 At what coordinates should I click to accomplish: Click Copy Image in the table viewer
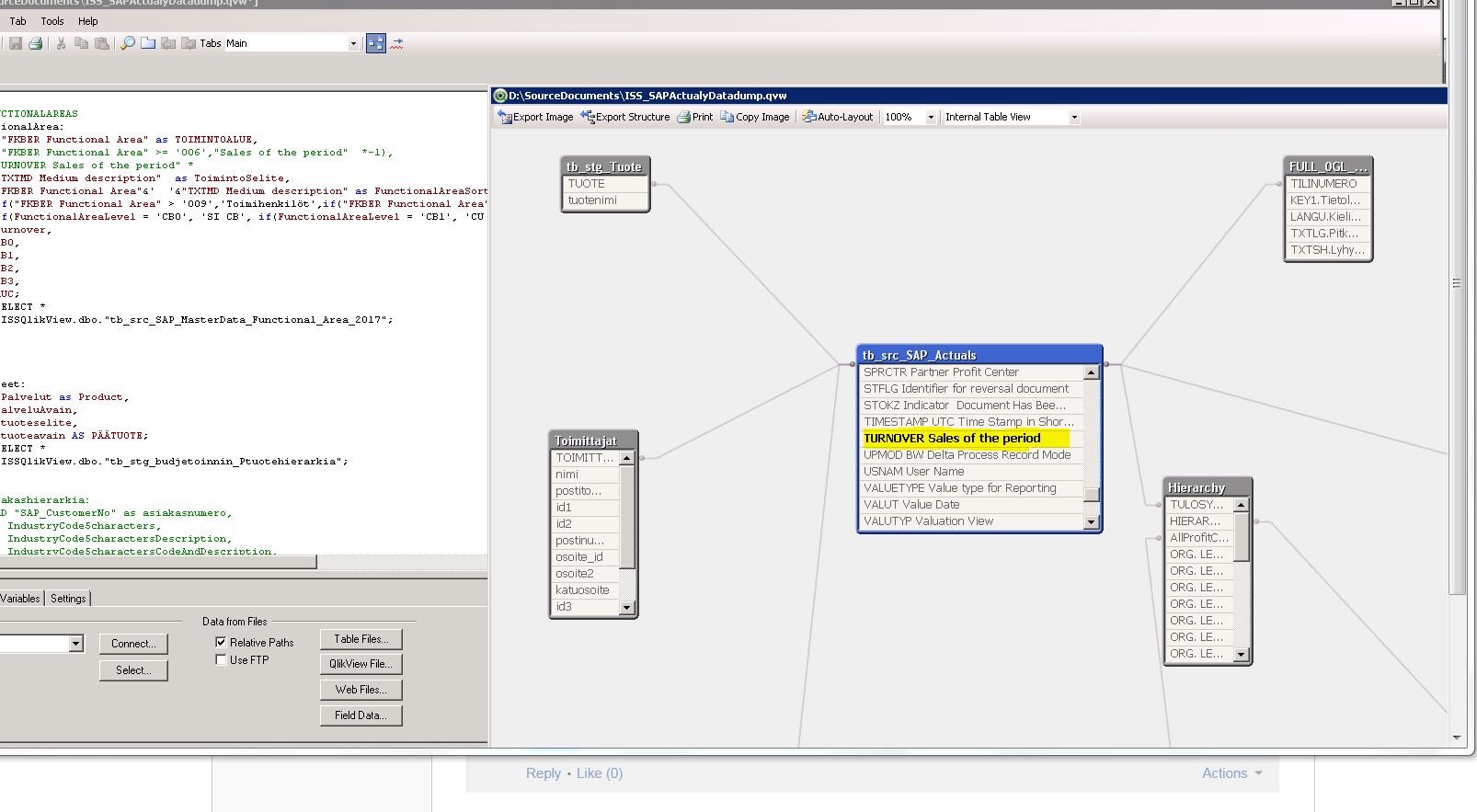click(755, 117)
